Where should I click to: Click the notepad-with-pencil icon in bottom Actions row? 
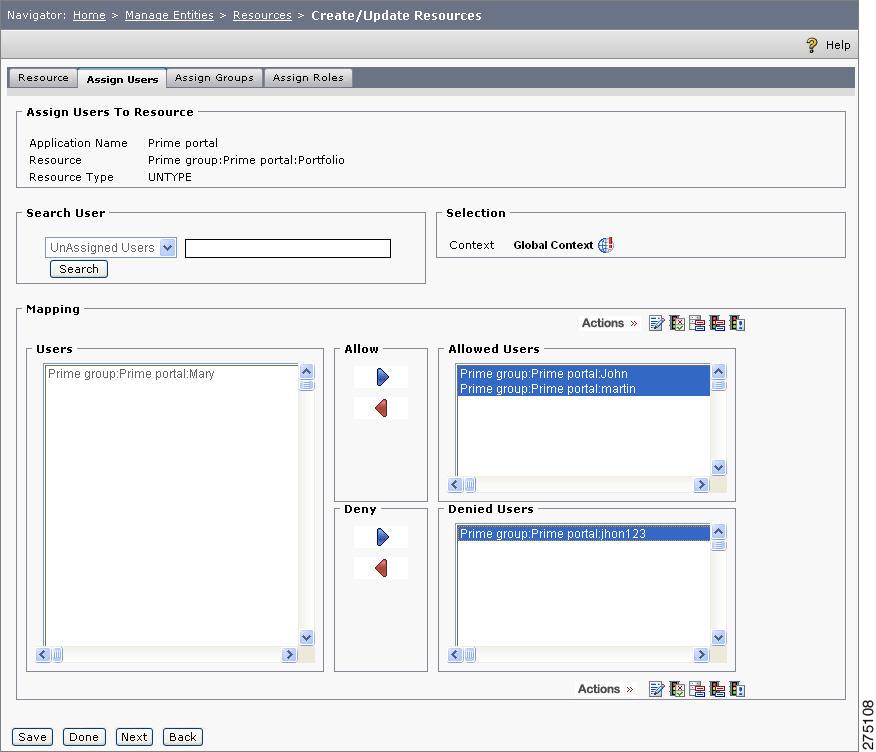pos(656,689)
